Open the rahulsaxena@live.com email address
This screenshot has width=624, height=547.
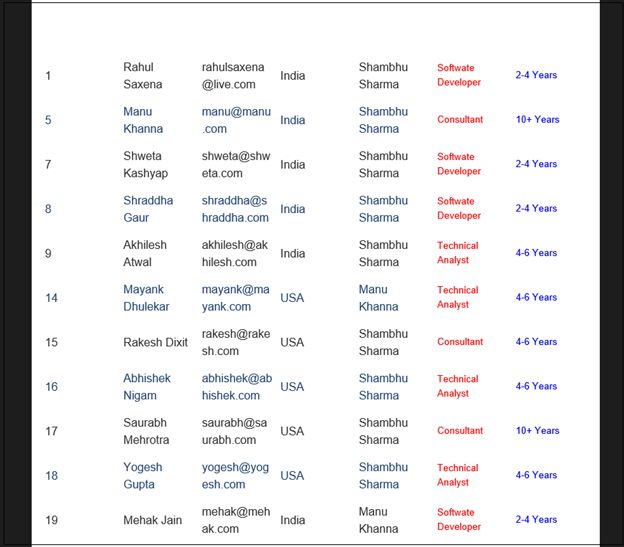click(236, 76)
